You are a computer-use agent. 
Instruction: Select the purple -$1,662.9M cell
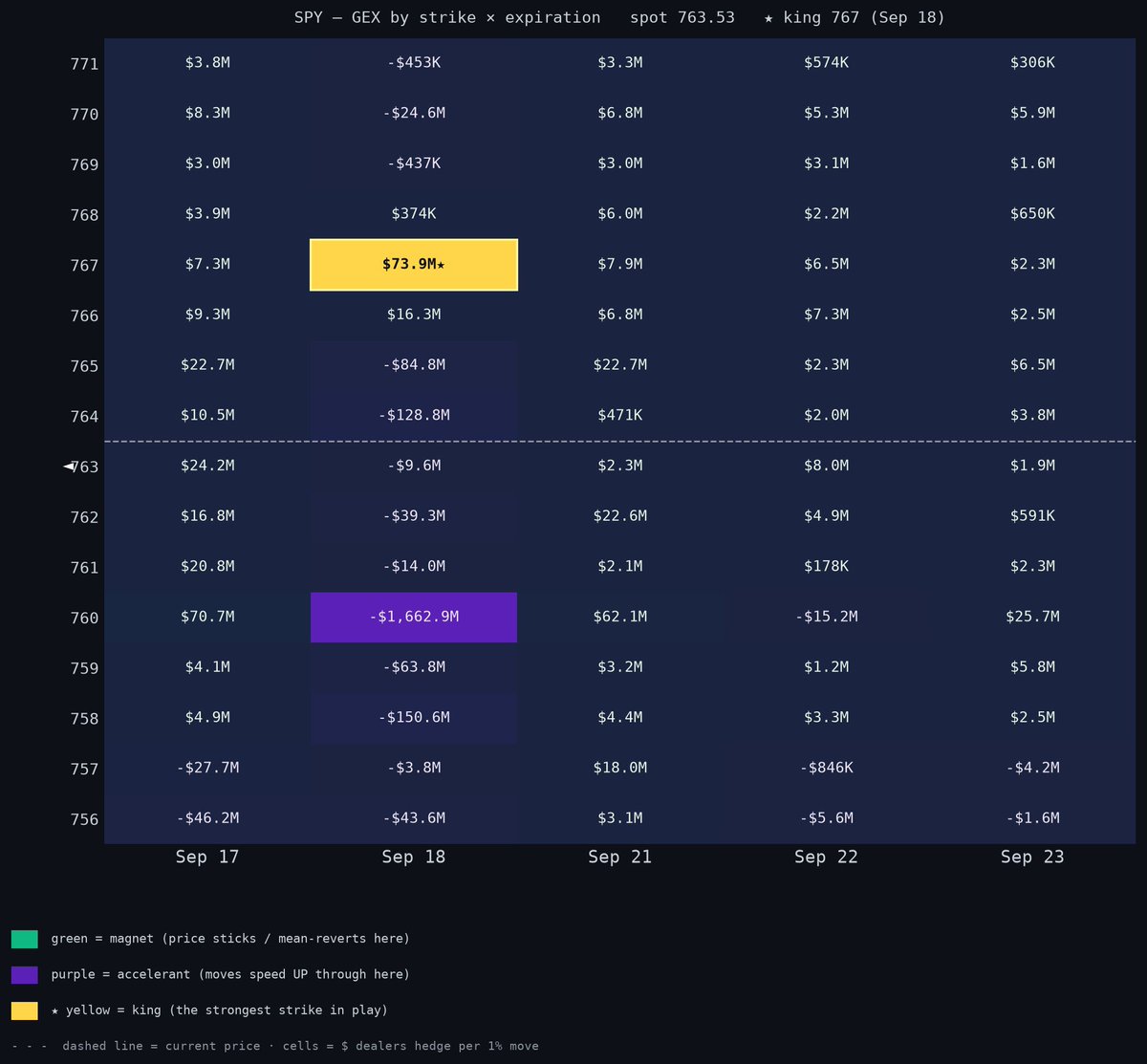tap(414, 618)
